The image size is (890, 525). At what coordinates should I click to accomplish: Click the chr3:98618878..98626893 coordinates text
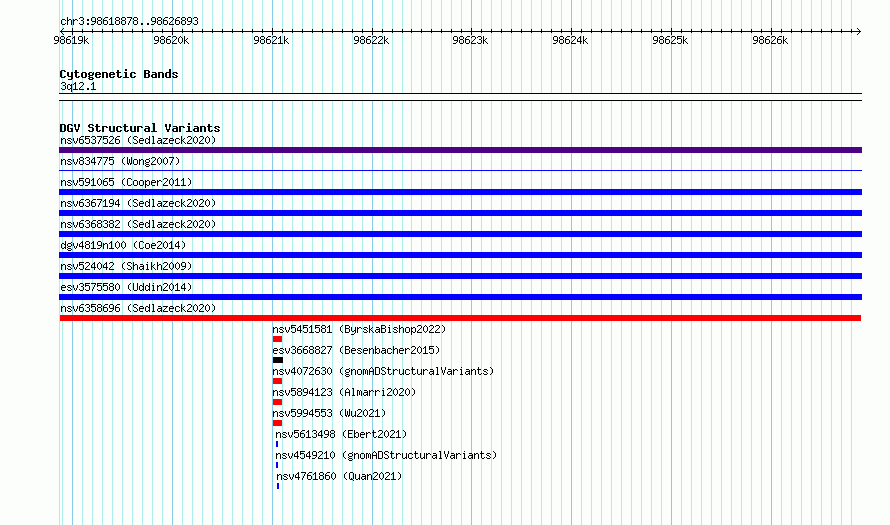click(129, 22)
